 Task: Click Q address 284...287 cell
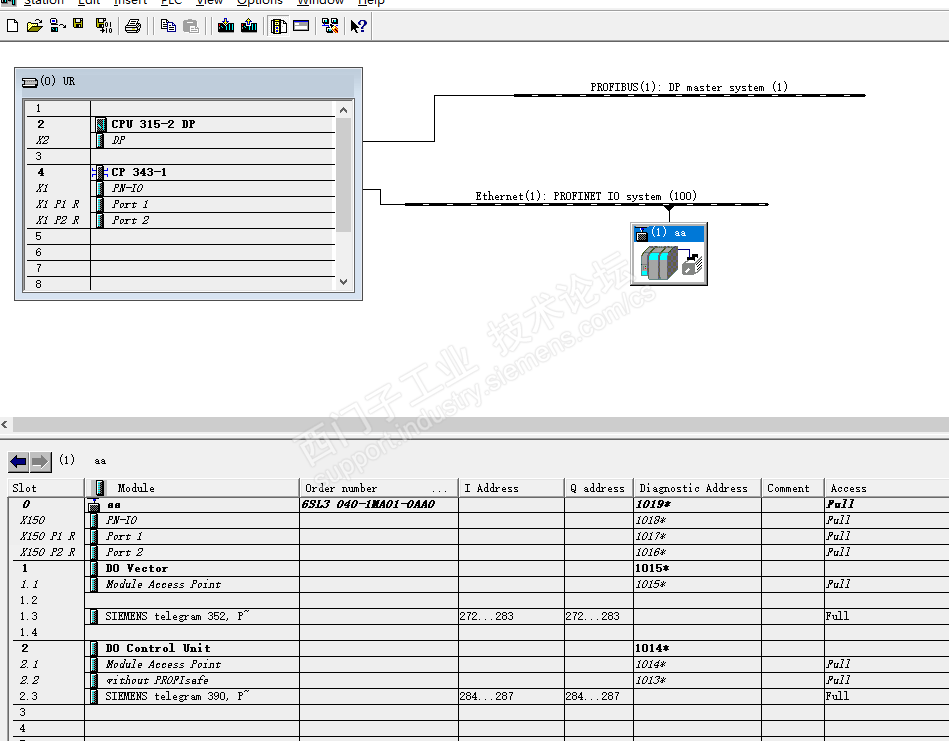pos(599,696)
